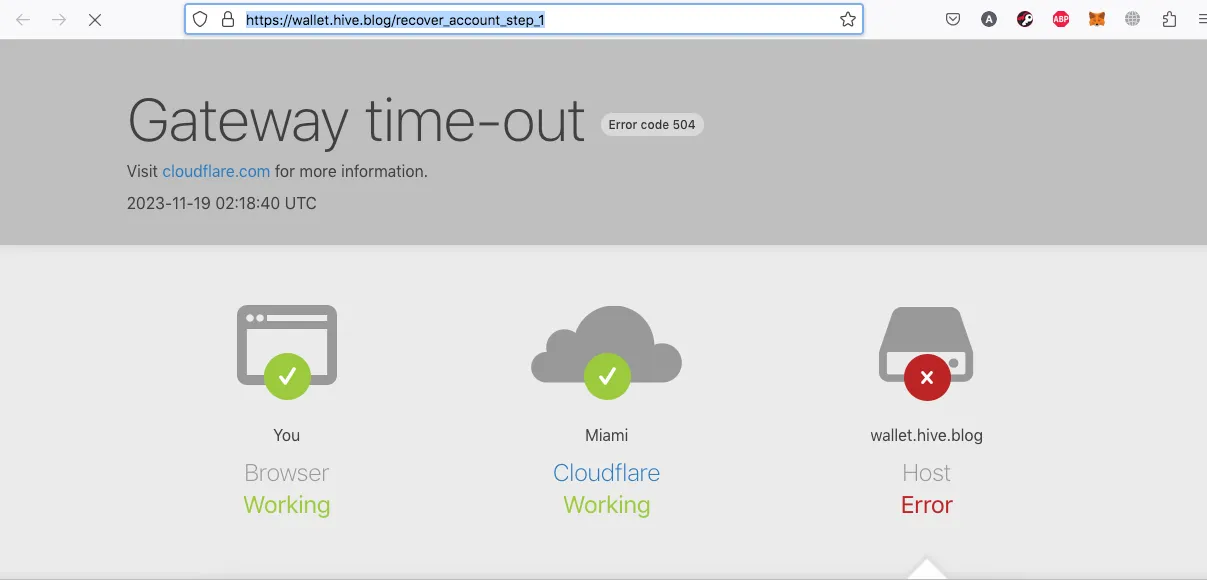This screenshot has width=1207, height=580.
Task: Open the Firefox hamburger application menu
Action: pos(1201,19)
